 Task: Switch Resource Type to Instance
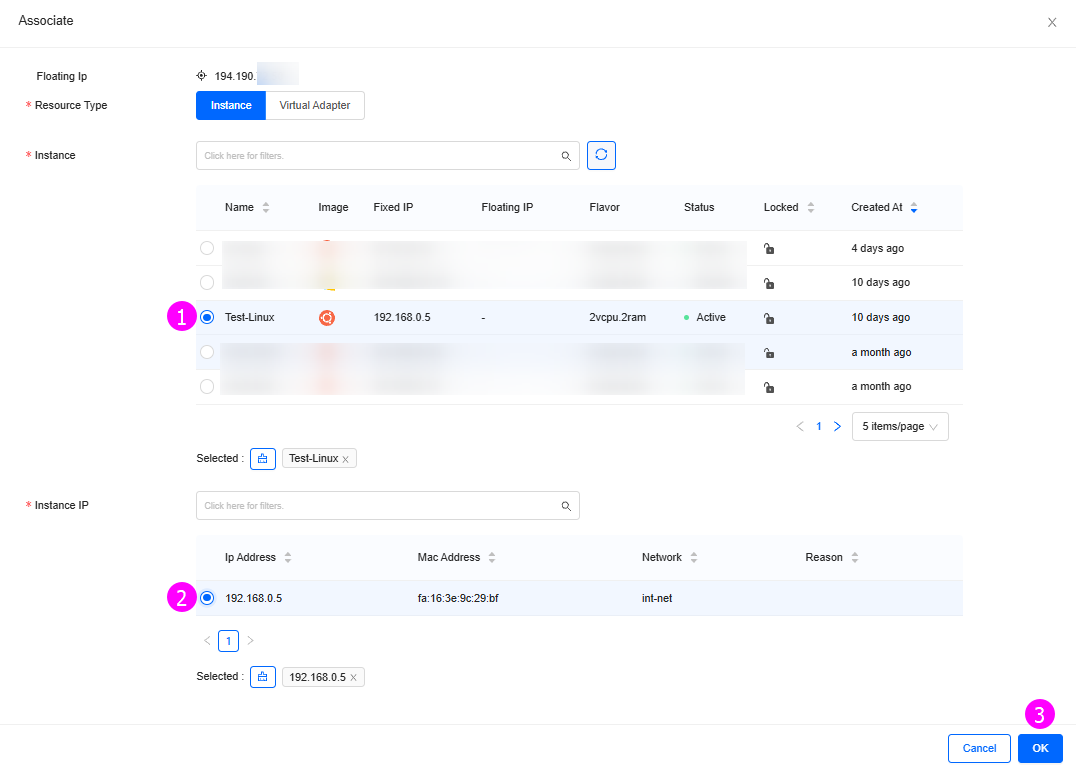click(x=231, y=105)
